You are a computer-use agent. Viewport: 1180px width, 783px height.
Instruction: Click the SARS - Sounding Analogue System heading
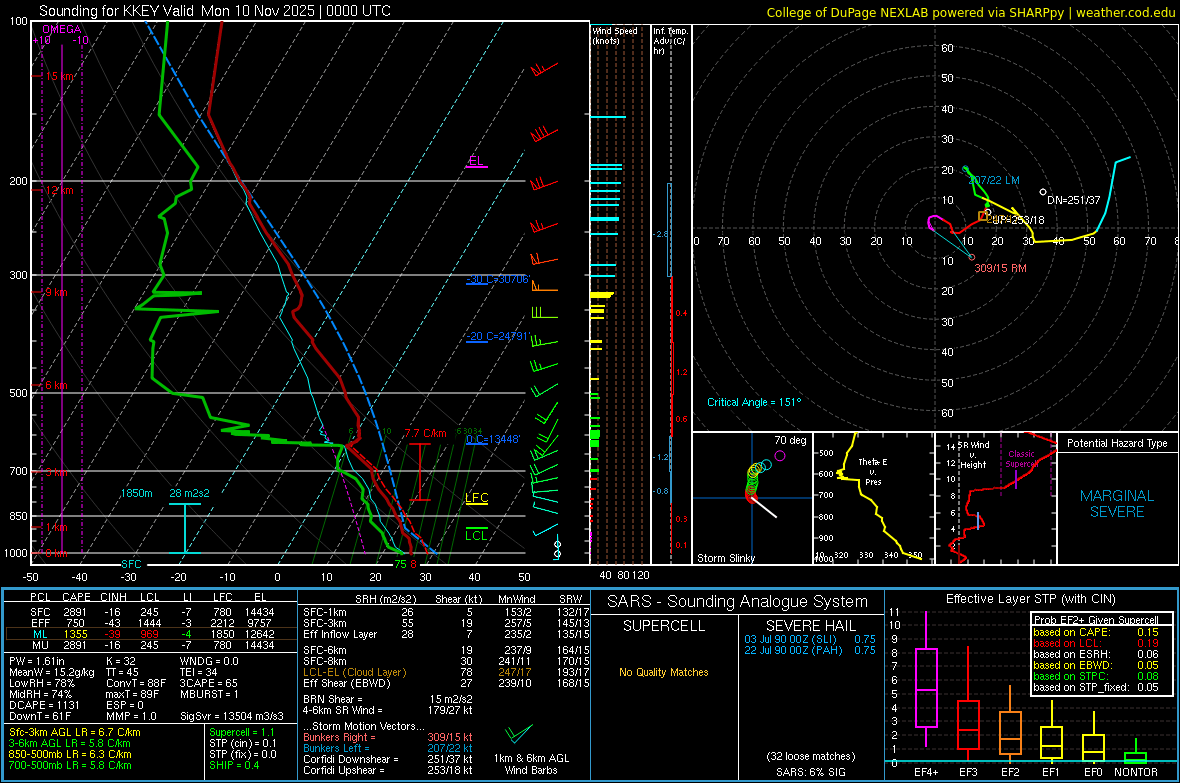click(x=737, y=602)
